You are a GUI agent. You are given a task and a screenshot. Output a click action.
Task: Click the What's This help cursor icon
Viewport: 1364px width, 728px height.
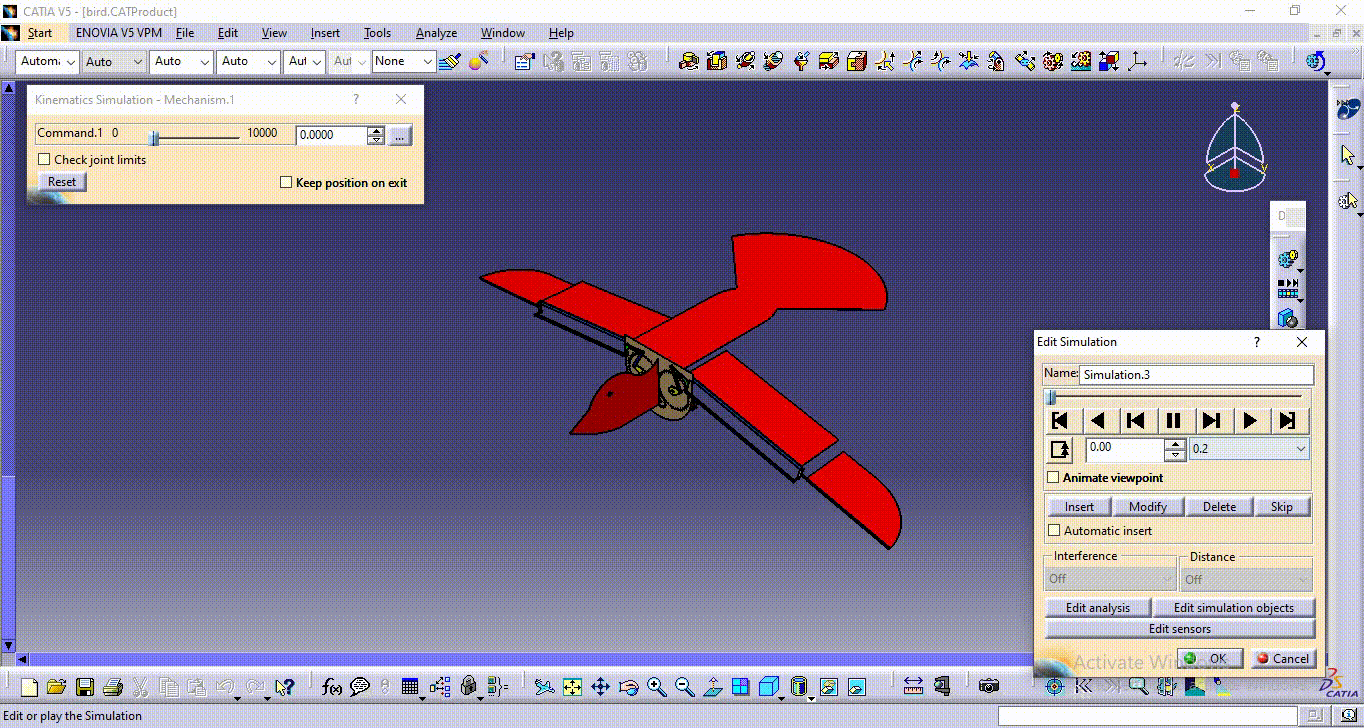285,687
